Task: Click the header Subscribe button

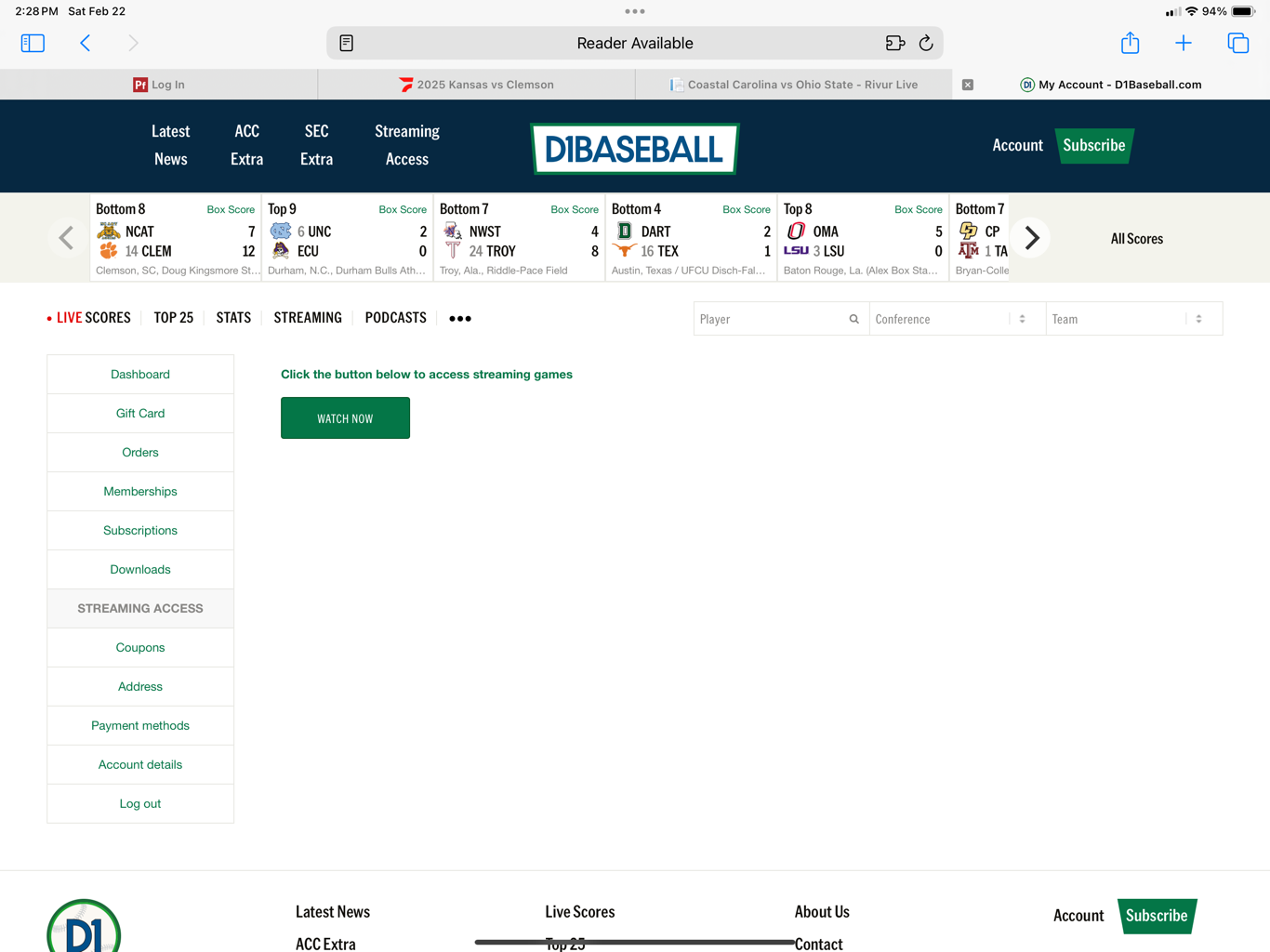Action: (x=1094, y=145)
